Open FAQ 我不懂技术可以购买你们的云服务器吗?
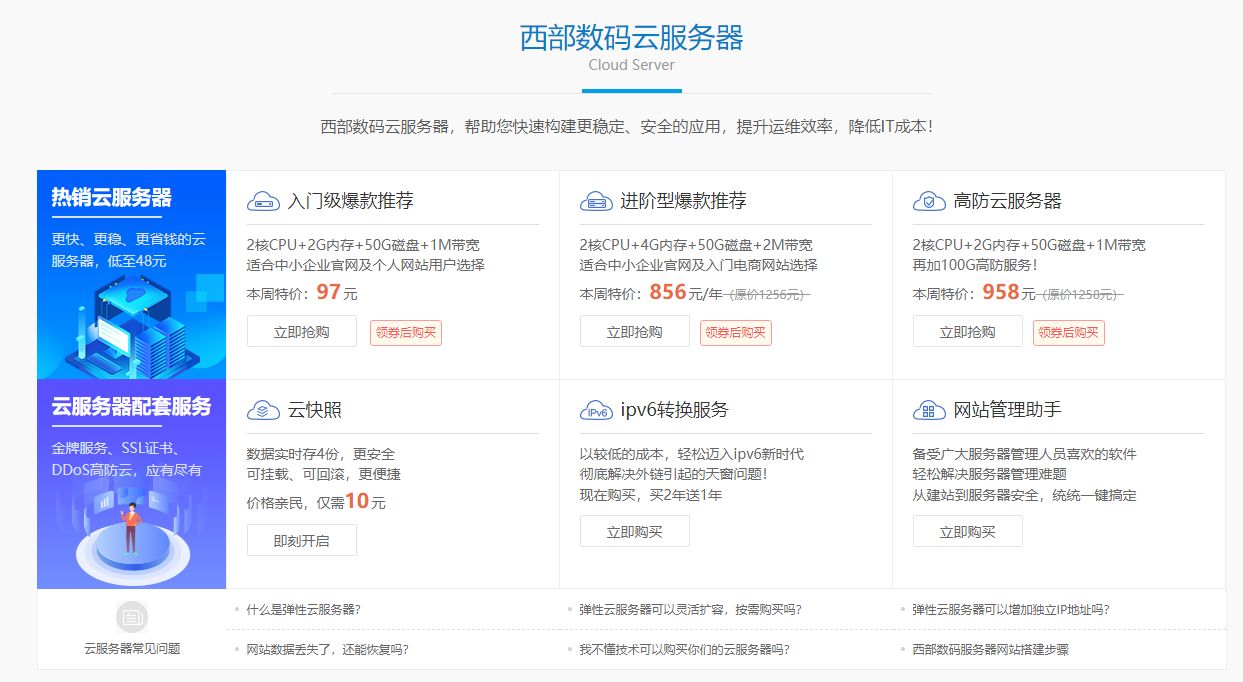 point(685,649)
